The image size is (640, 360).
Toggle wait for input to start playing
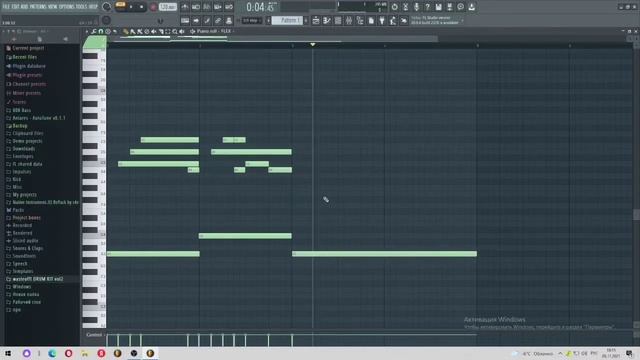[x=196, y=7]
